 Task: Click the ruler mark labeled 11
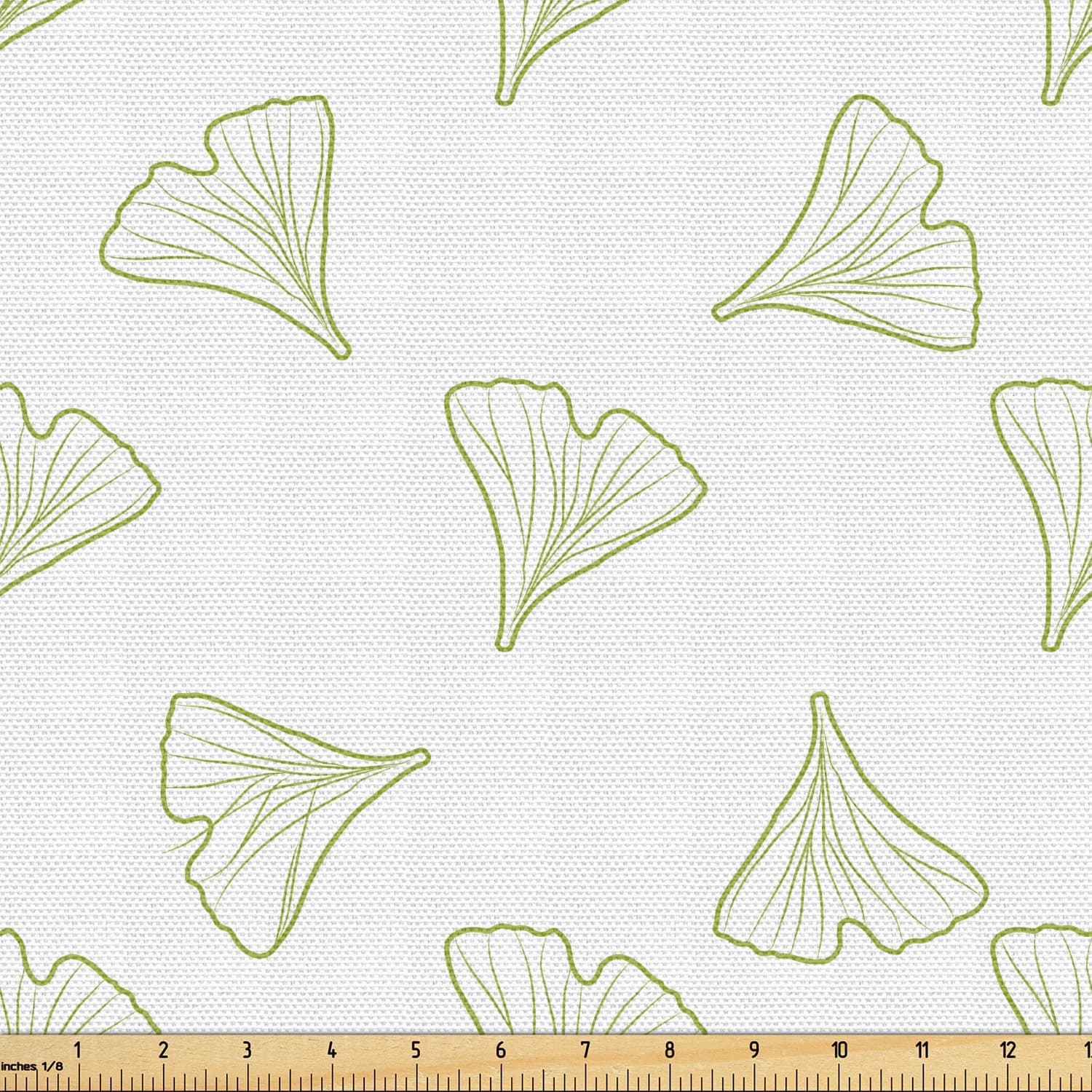click(922, 1050)
